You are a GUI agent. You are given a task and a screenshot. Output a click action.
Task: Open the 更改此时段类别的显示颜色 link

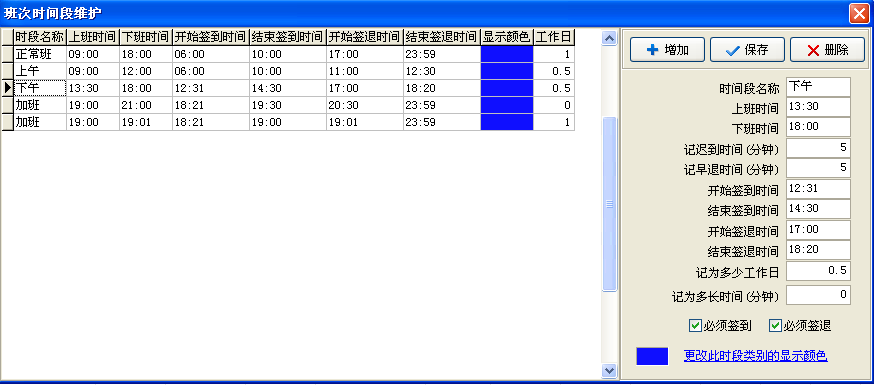coord(755,355)
